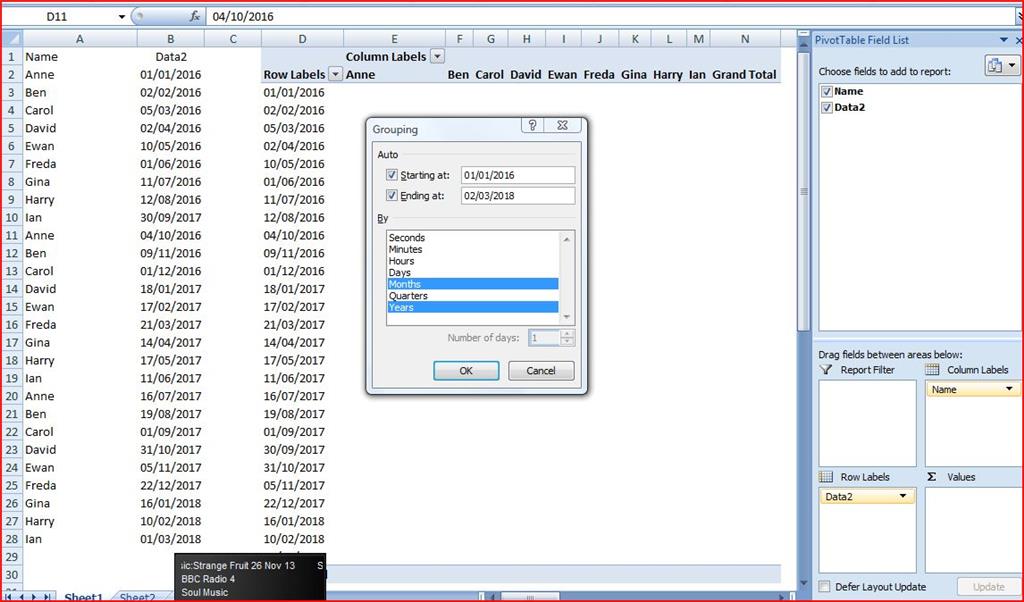This screenshot has width=1024, height=602.
Task: Click the David column label in the pivot
Action: [x=526, y=74]
